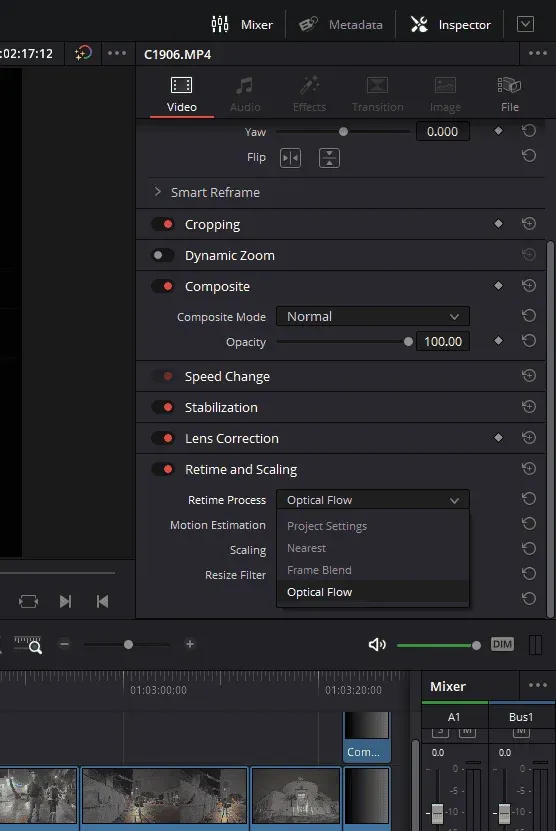Expand the Smart Reframe section
Screen dimensions: 556x831
pos(157,192)
